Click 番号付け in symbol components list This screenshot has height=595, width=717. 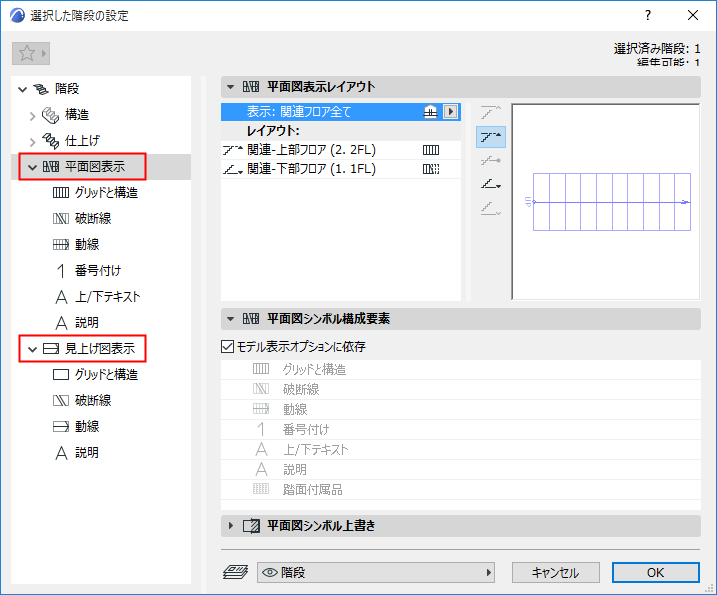460,430
